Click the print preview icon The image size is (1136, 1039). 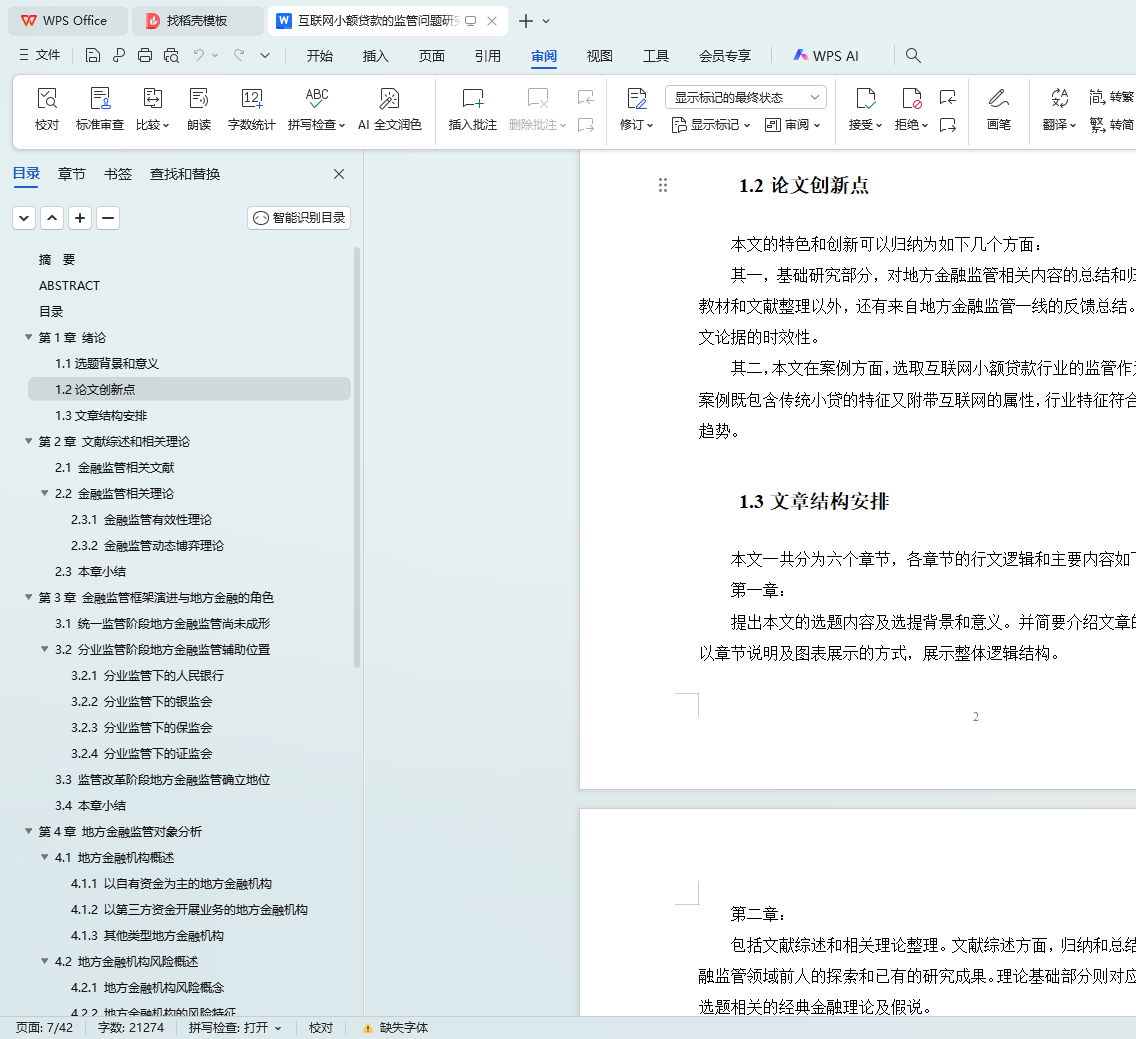[171, 55]
